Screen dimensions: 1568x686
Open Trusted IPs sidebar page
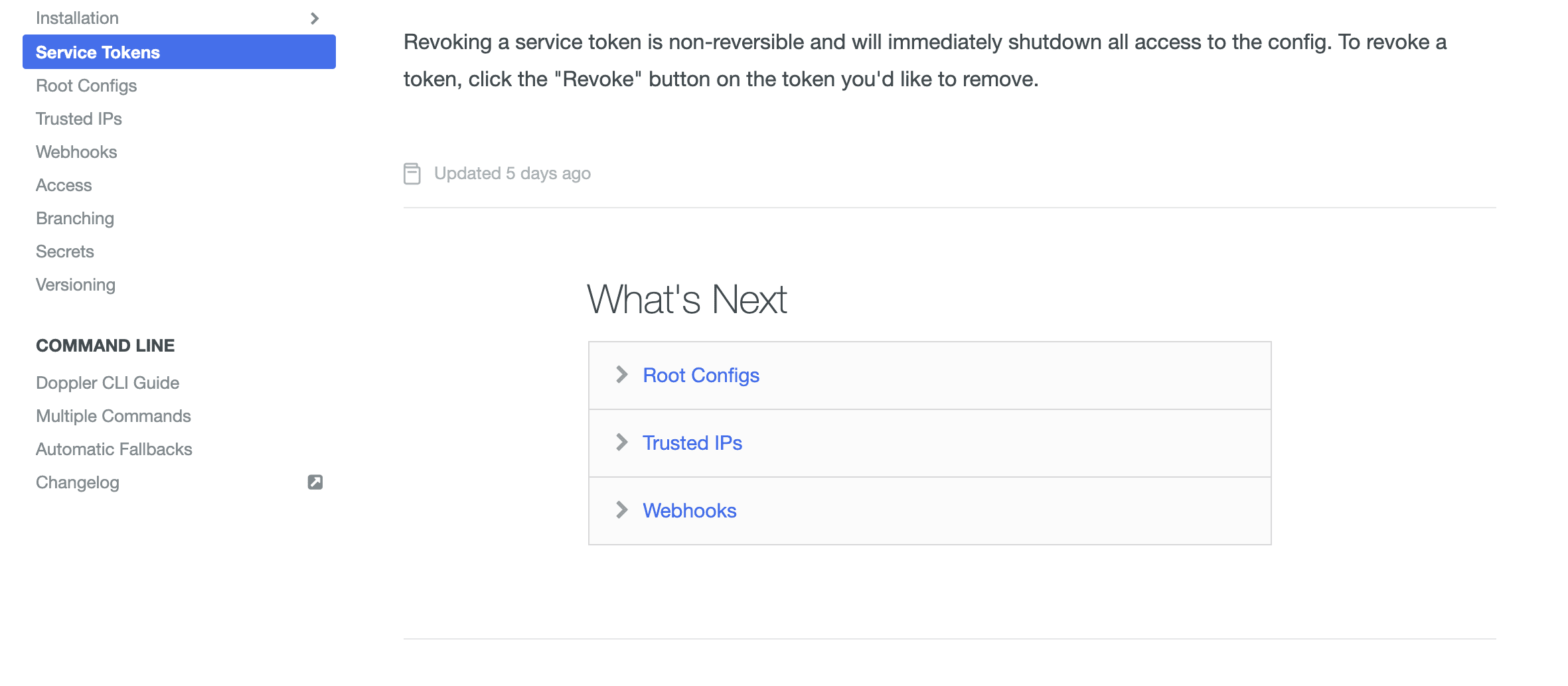79,119
